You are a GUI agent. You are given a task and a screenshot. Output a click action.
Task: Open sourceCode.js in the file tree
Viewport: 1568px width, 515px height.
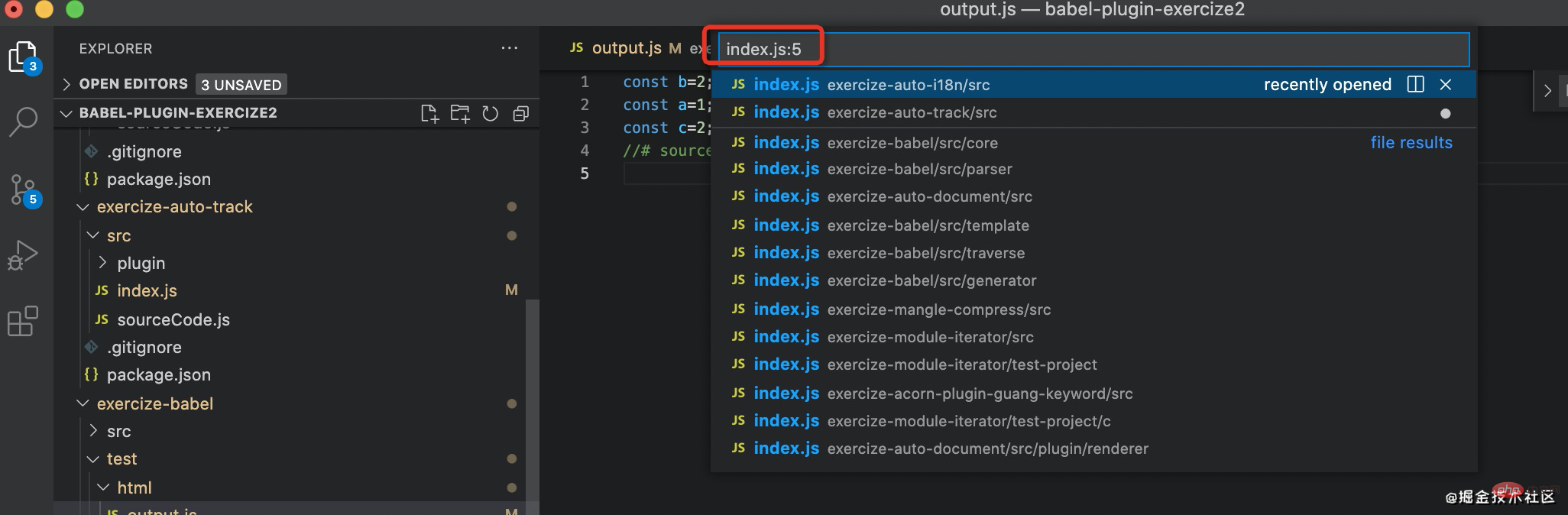coord(173,320)
